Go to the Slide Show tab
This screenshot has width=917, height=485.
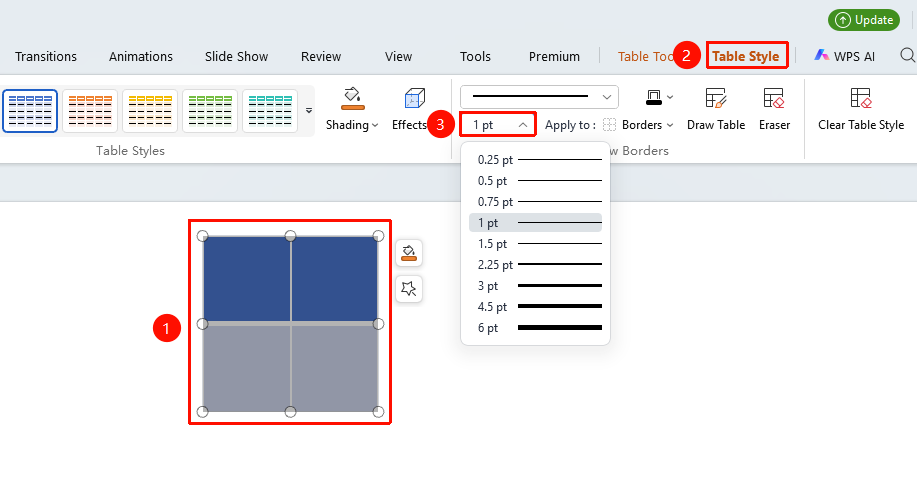point(236,57)
